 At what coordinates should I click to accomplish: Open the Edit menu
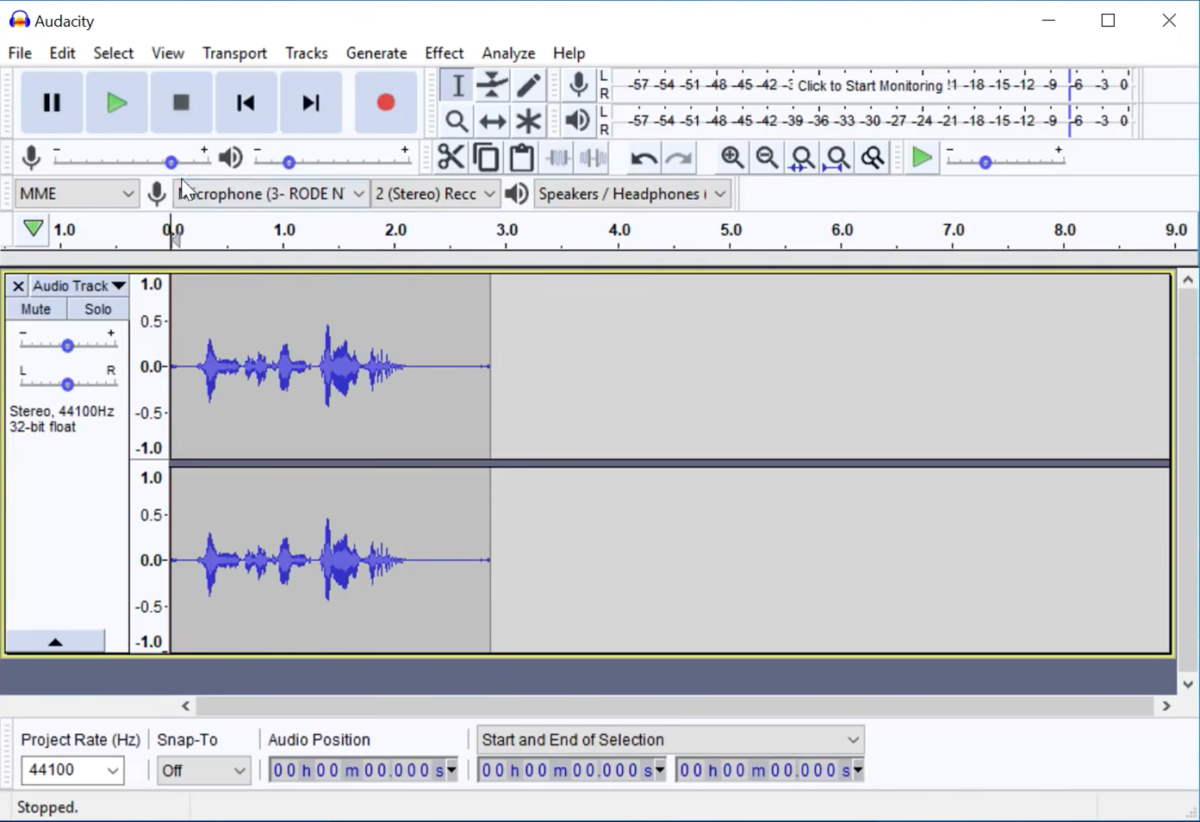pos(63,53)
